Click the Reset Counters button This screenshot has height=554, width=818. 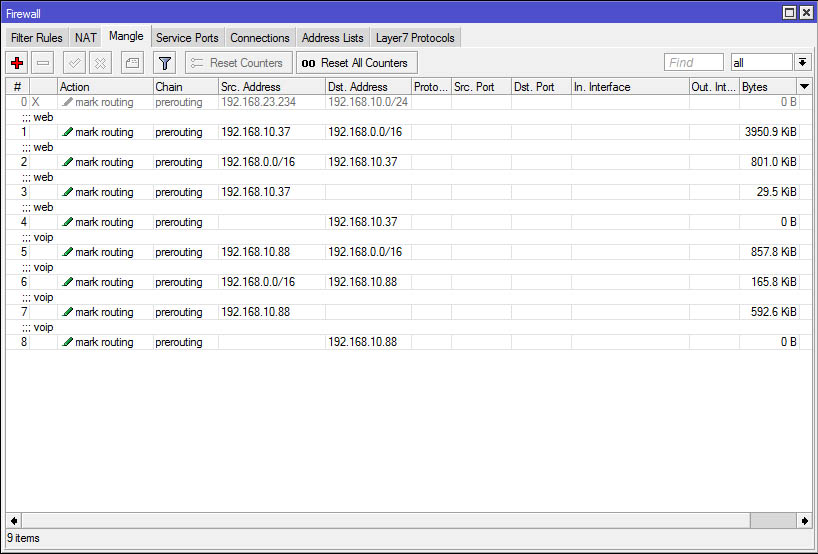click(x=238, y=63)
